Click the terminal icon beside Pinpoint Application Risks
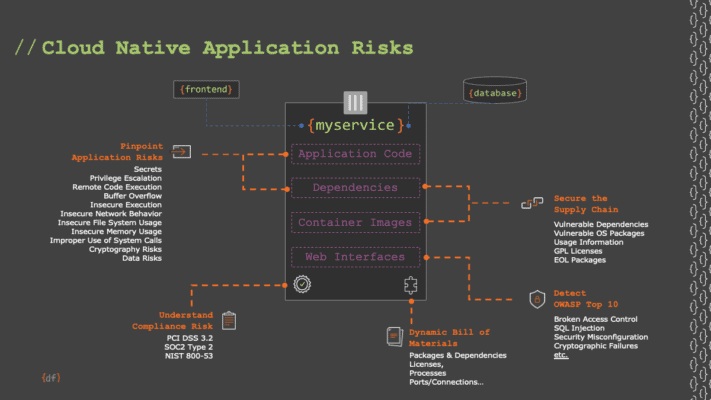Viewport: 711px width, 400px height. (182, 152)
